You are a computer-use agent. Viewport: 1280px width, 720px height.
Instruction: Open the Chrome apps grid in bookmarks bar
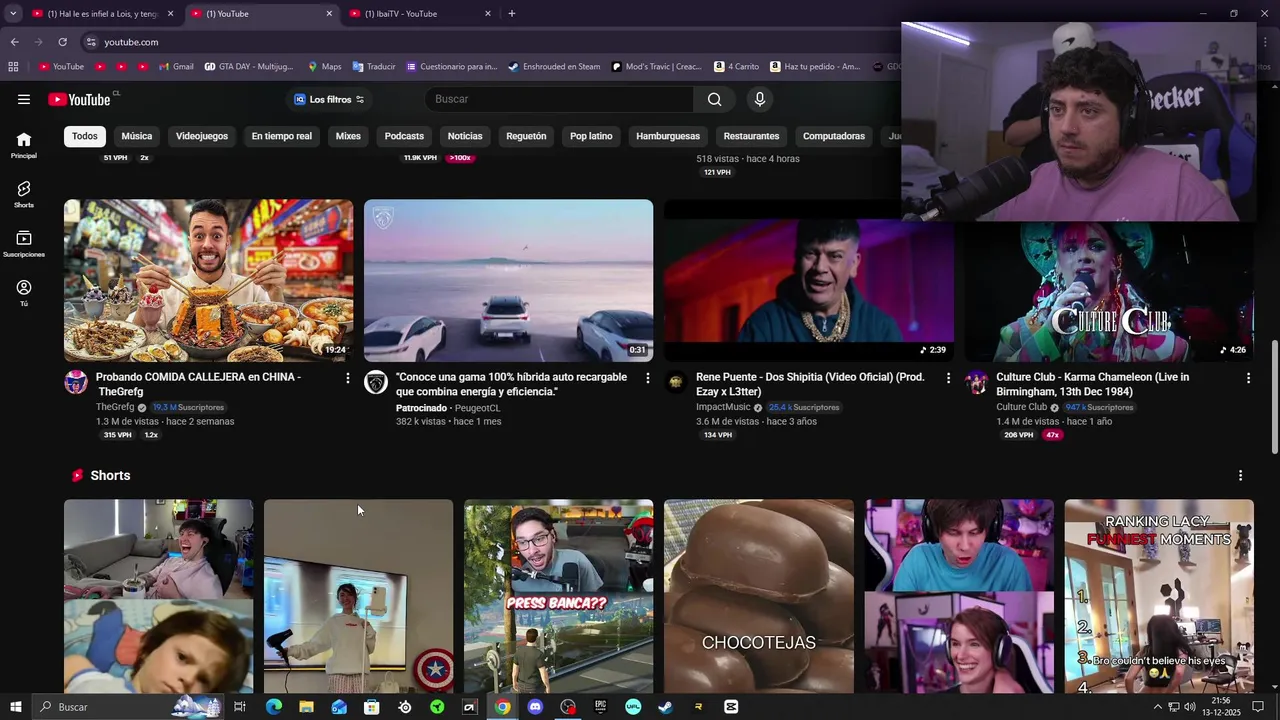pos(13,67)
